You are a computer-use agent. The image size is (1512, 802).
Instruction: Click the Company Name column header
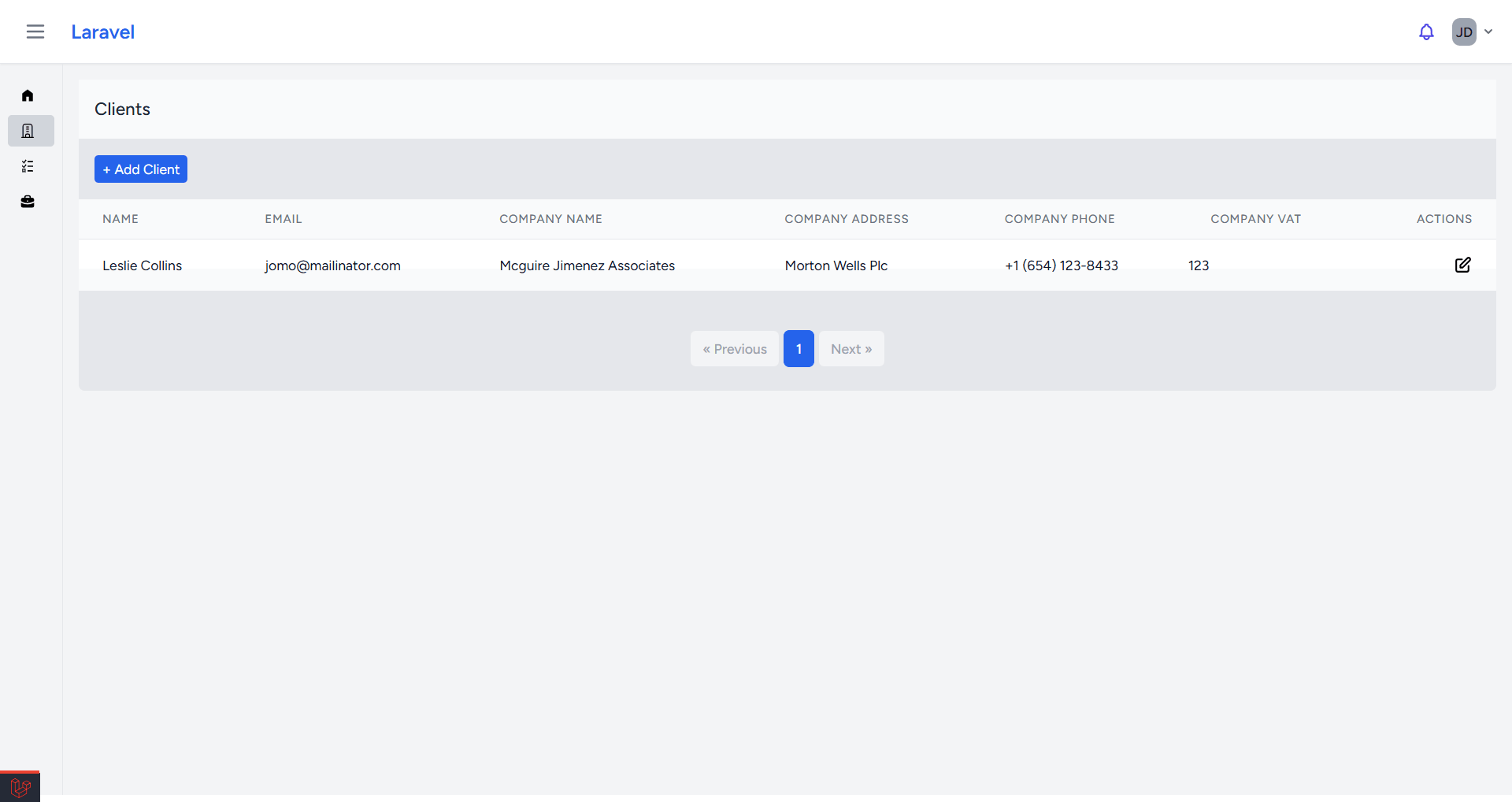(550, 219)
